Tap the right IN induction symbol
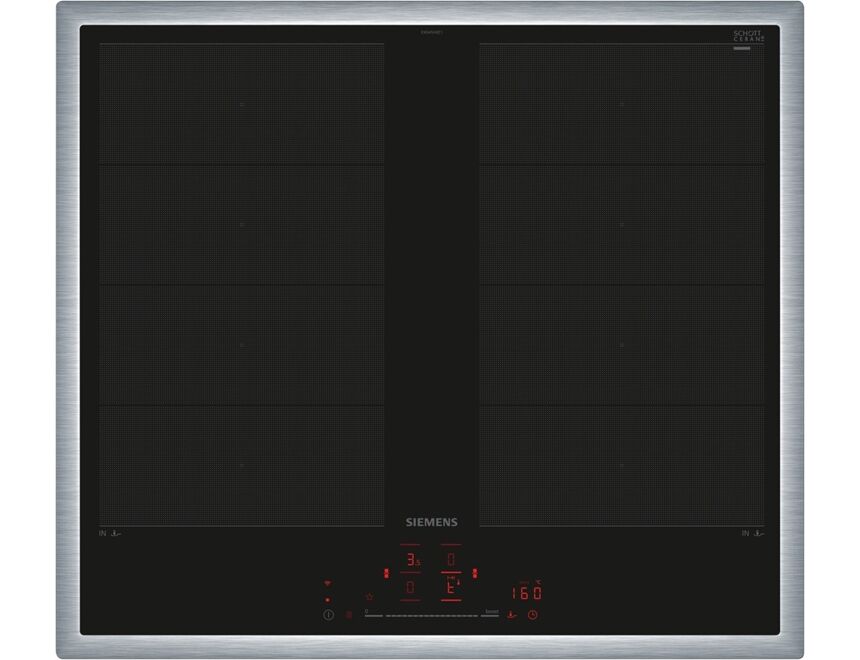This screenshot has width=860, height=660. click(750, 534)
